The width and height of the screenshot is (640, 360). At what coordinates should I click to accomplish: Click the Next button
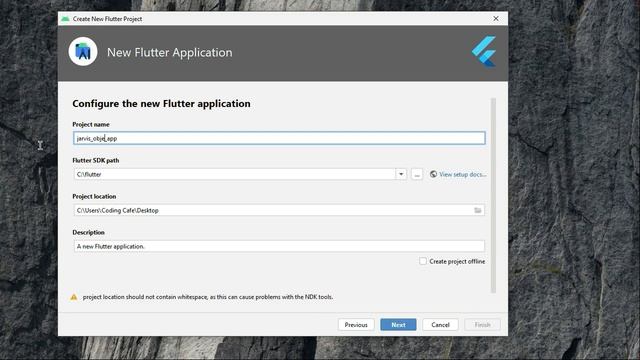coord(398,325)
